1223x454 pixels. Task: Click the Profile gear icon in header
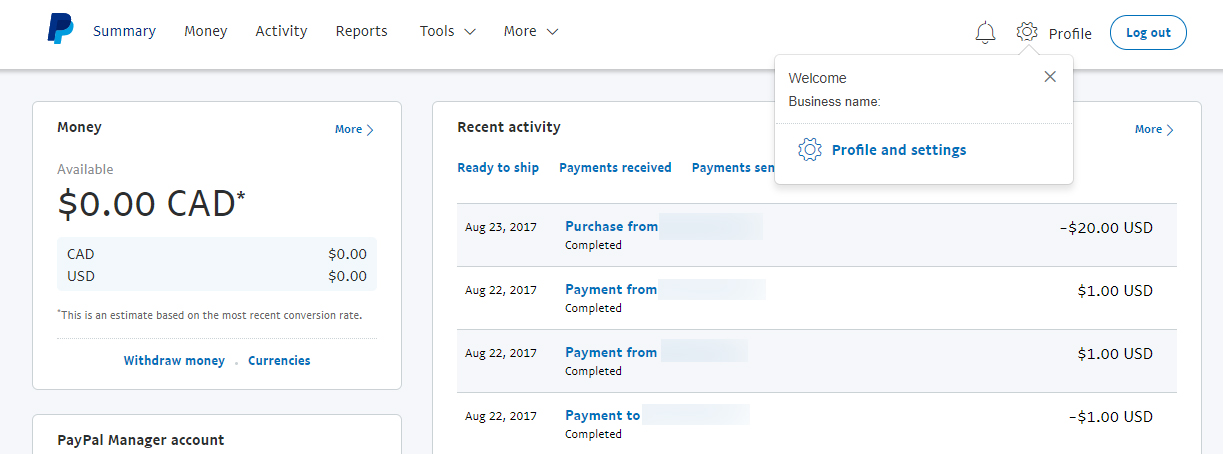coord(1026,32)
